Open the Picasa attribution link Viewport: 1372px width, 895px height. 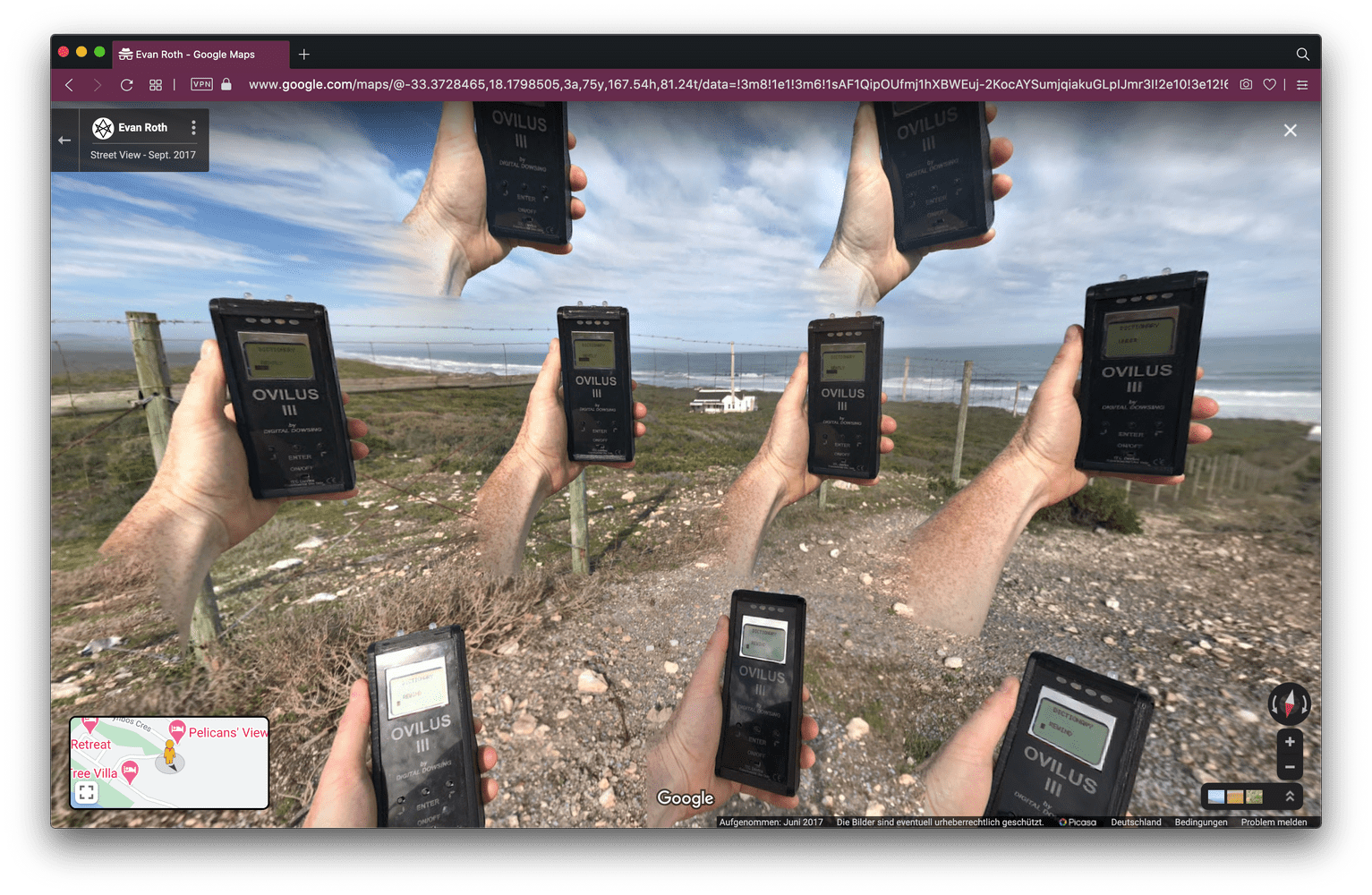click(1078, 822)
